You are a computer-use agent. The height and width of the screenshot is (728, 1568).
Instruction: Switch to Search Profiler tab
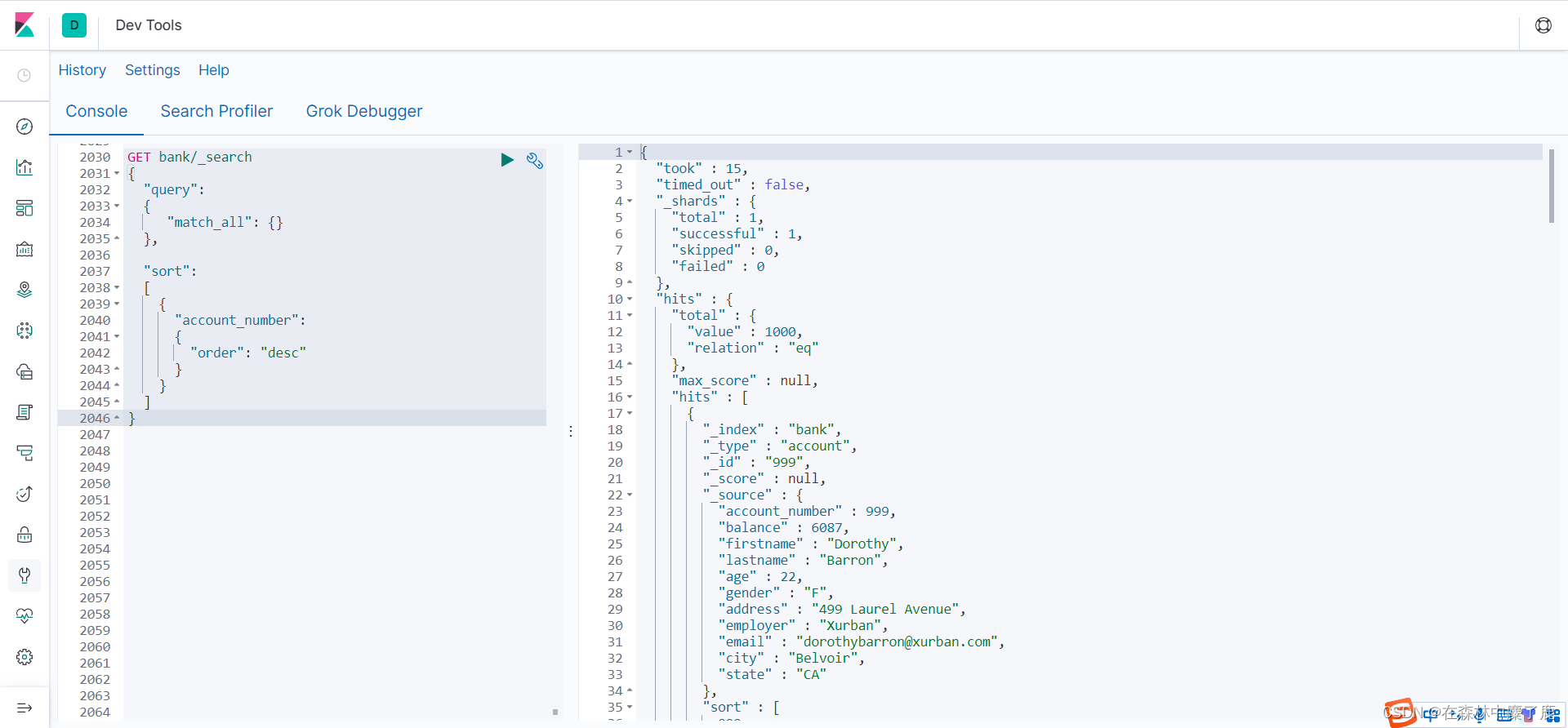click(216, 111)
